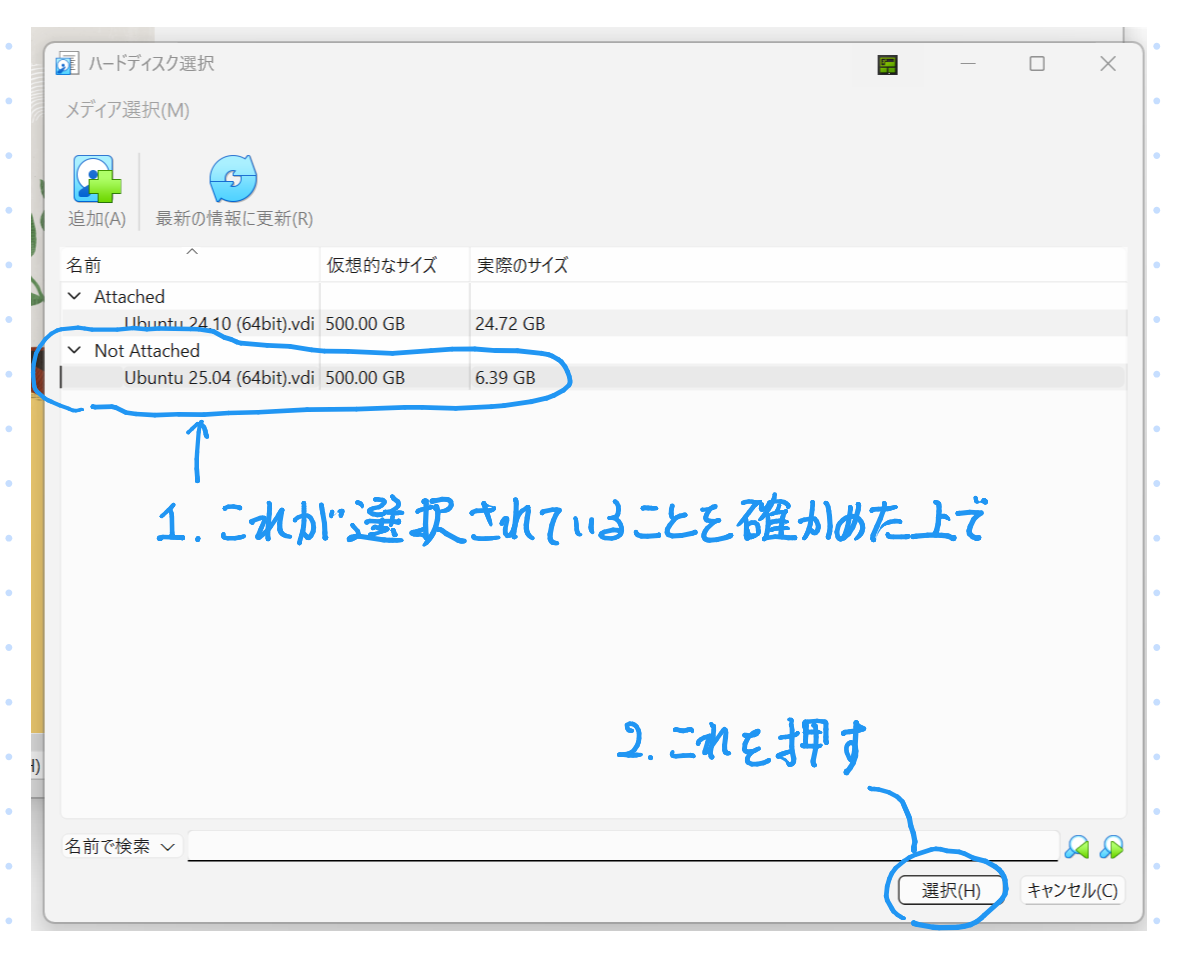Focus the search text field
Screen dimensions: 1190x957
622,846
